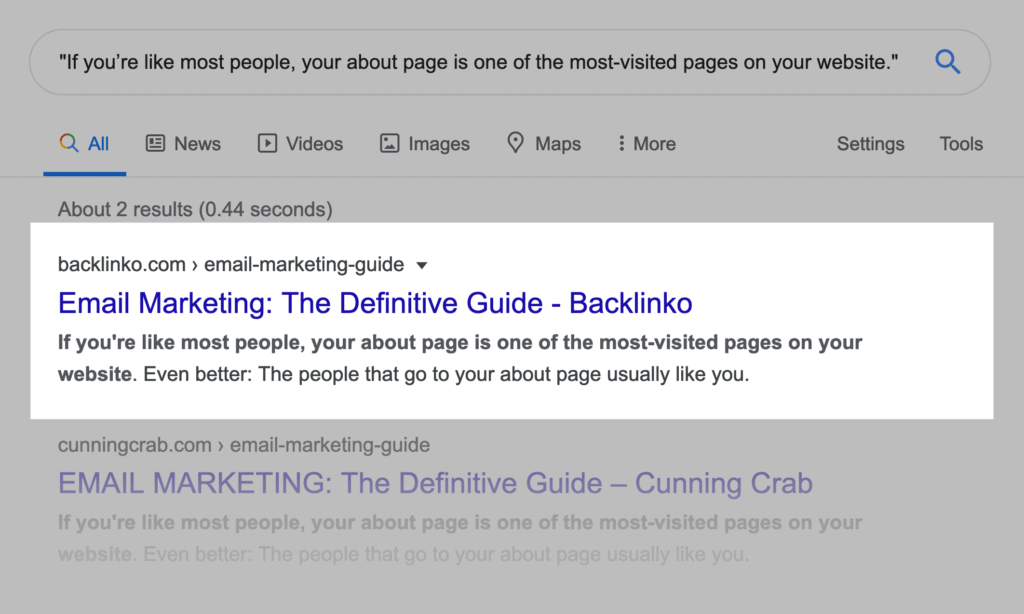Open the Cunning Crab Email Marketing result
The height and width of the screenshot is (614, 1024).
(x=435, y=484)
